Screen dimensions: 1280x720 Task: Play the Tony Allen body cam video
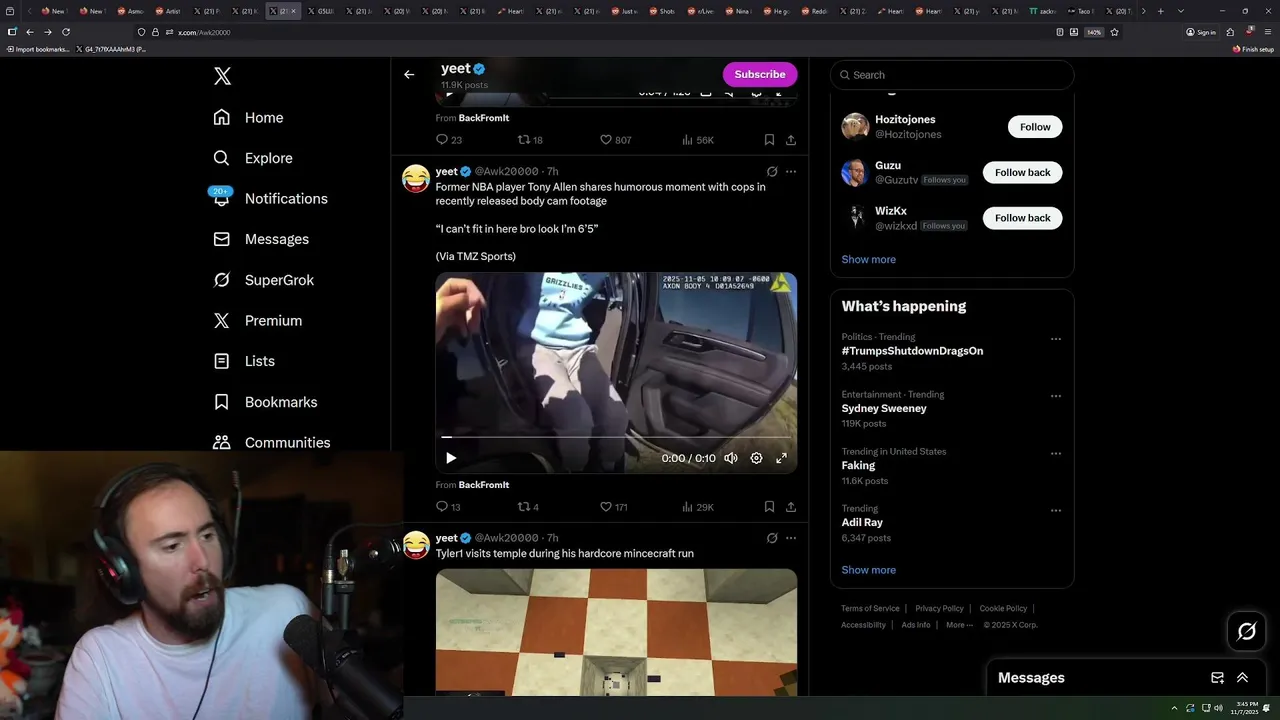[x=451, y=458]
